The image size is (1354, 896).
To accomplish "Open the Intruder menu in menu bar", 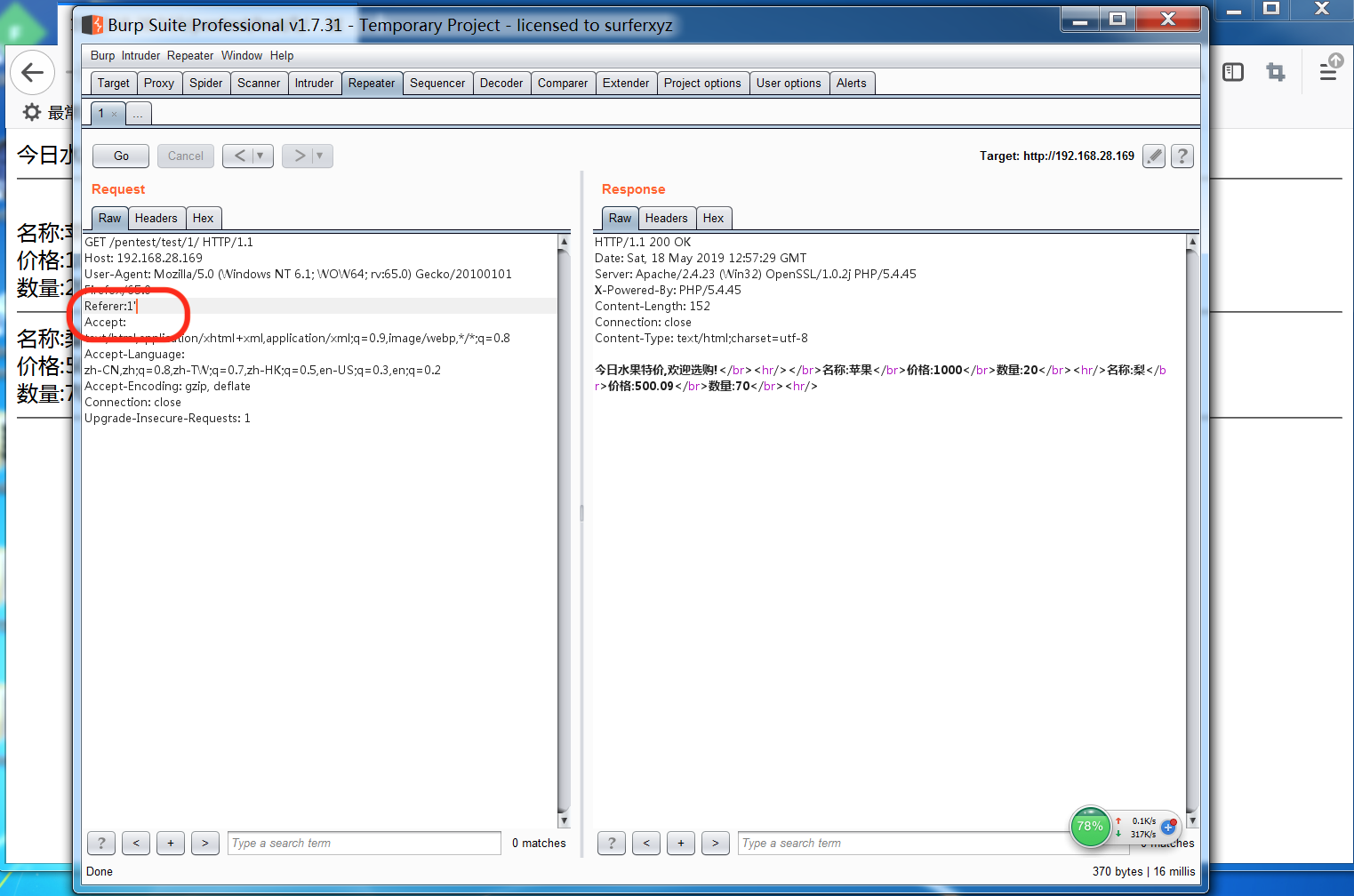I will click(140, 55).
